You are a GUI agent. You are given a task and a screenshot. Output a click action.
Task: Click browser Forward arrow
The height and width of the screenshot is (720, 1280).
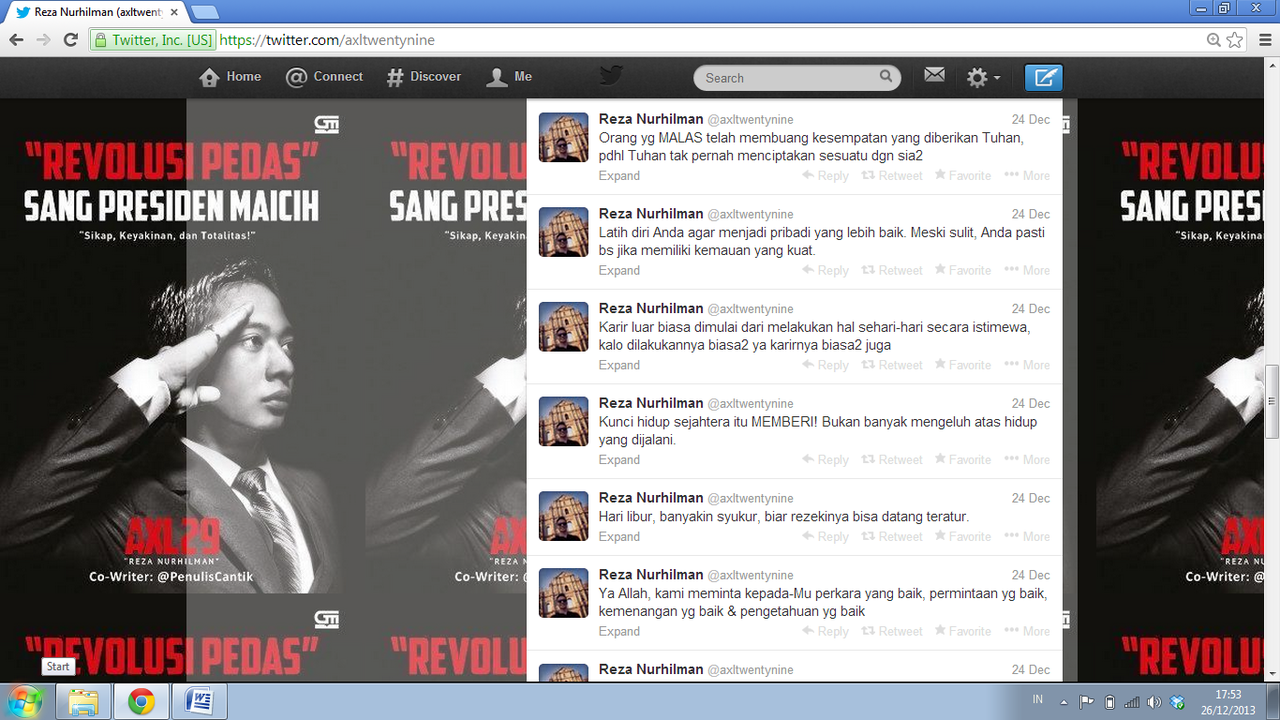point(43,40)
